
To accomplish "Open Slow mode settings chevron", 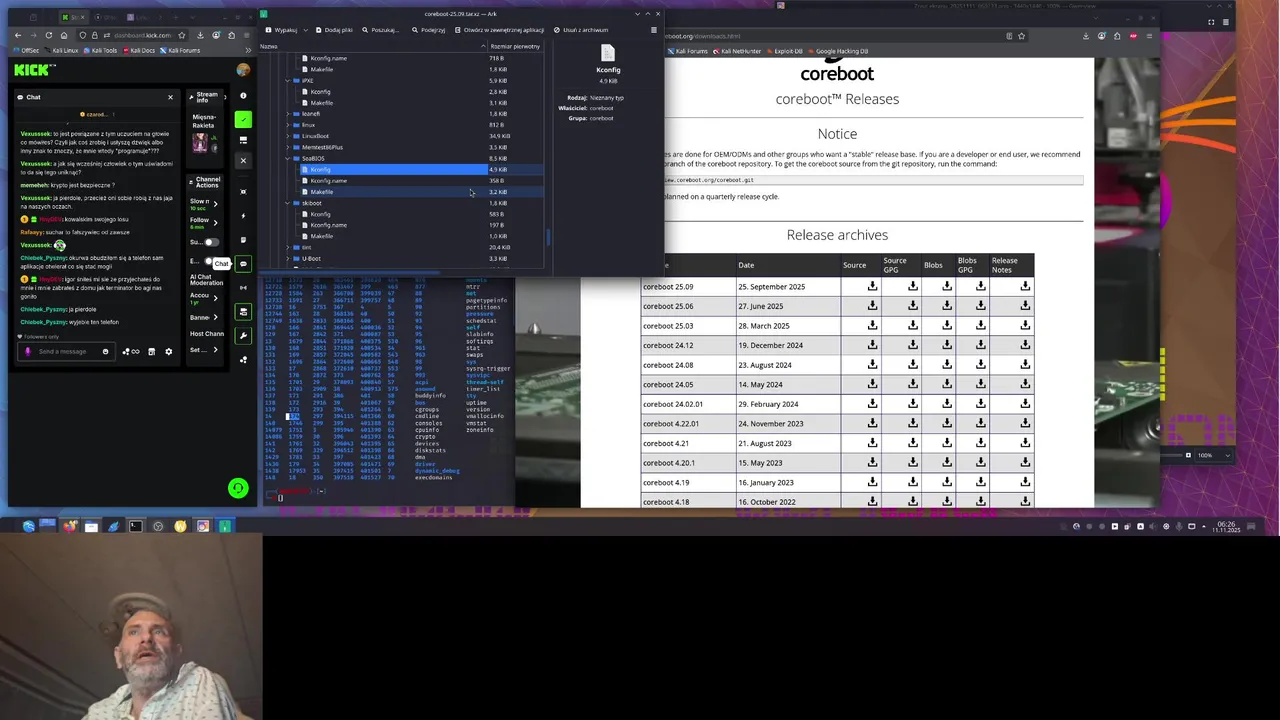I will [215, 203].
